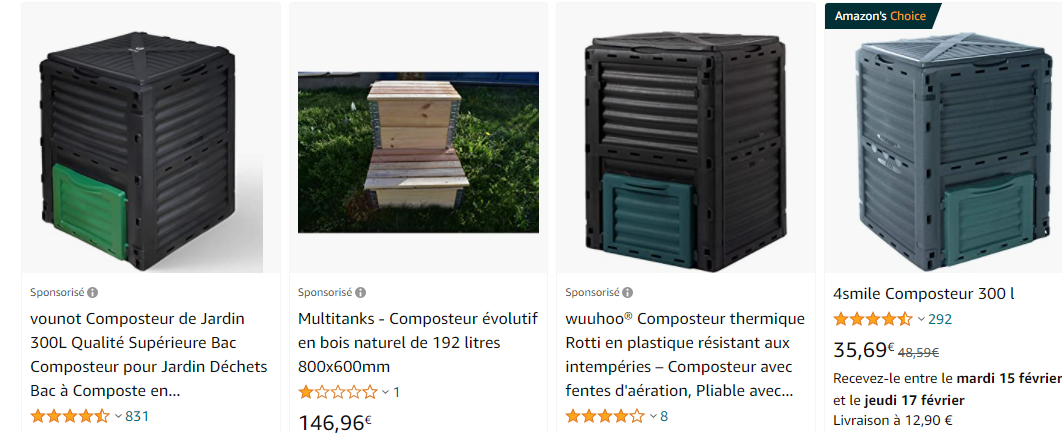View the 831 reviews count link
Screen dimensions: 1062x433
point(137,416)
